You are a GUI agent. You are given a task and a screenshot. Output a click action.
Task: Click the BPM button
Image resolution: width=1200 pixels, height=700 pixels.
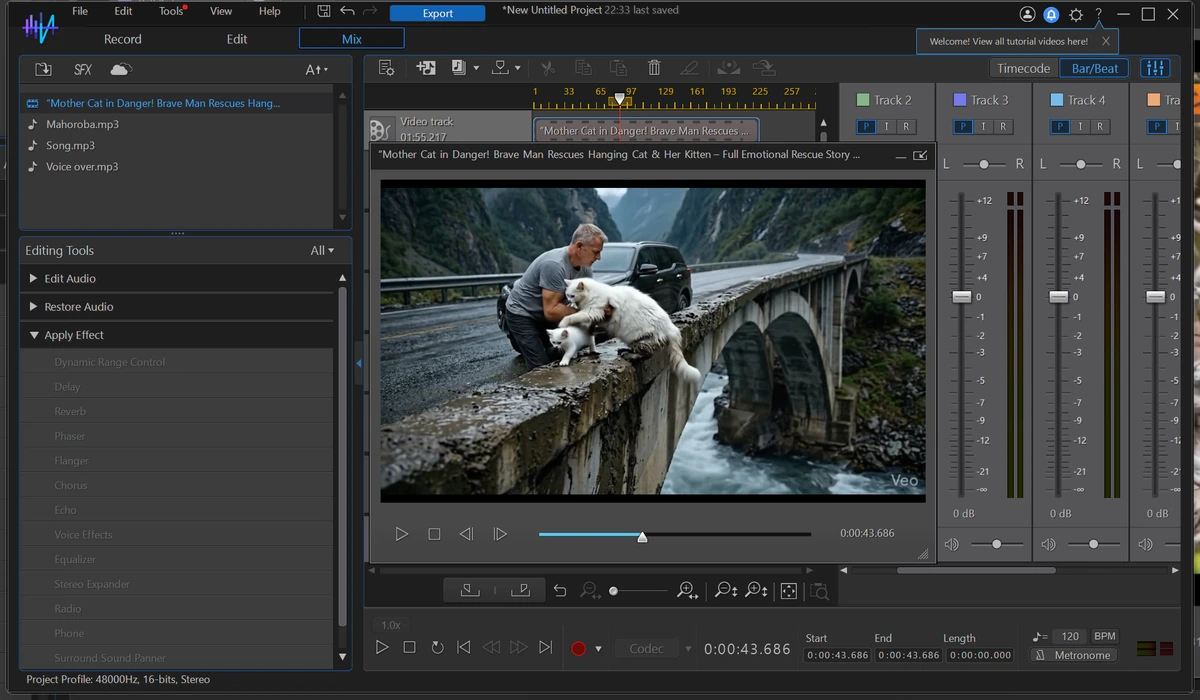(x=1104, y=636)
